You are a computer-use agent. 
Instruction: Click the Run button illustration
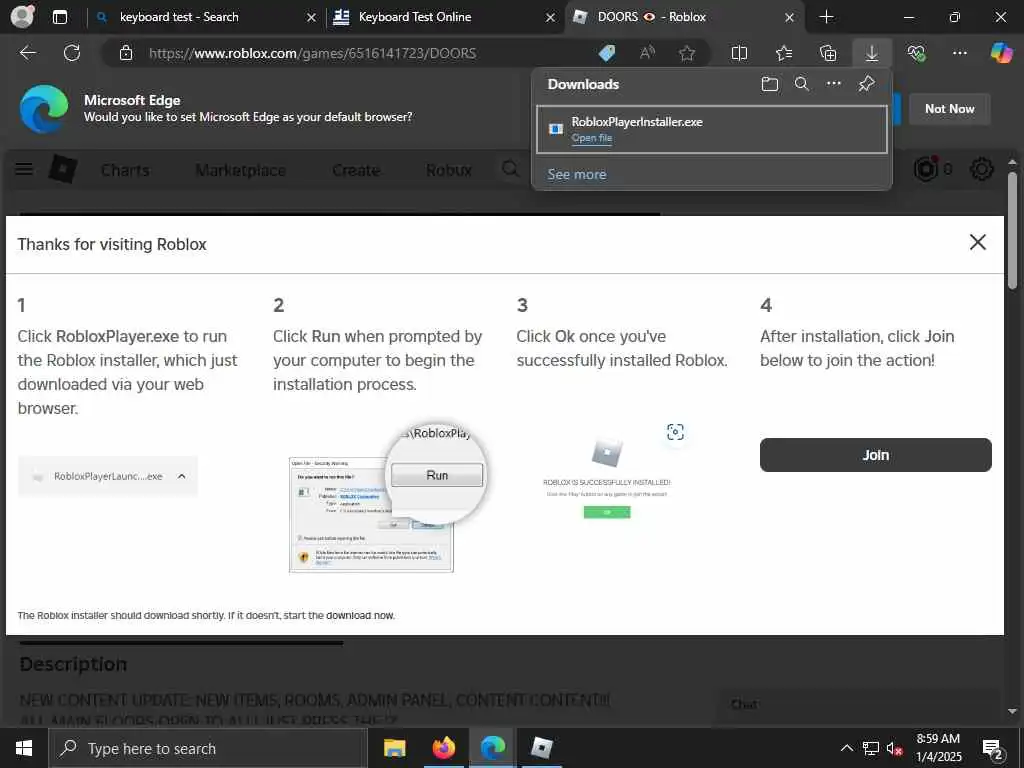[x=437, y=475]
